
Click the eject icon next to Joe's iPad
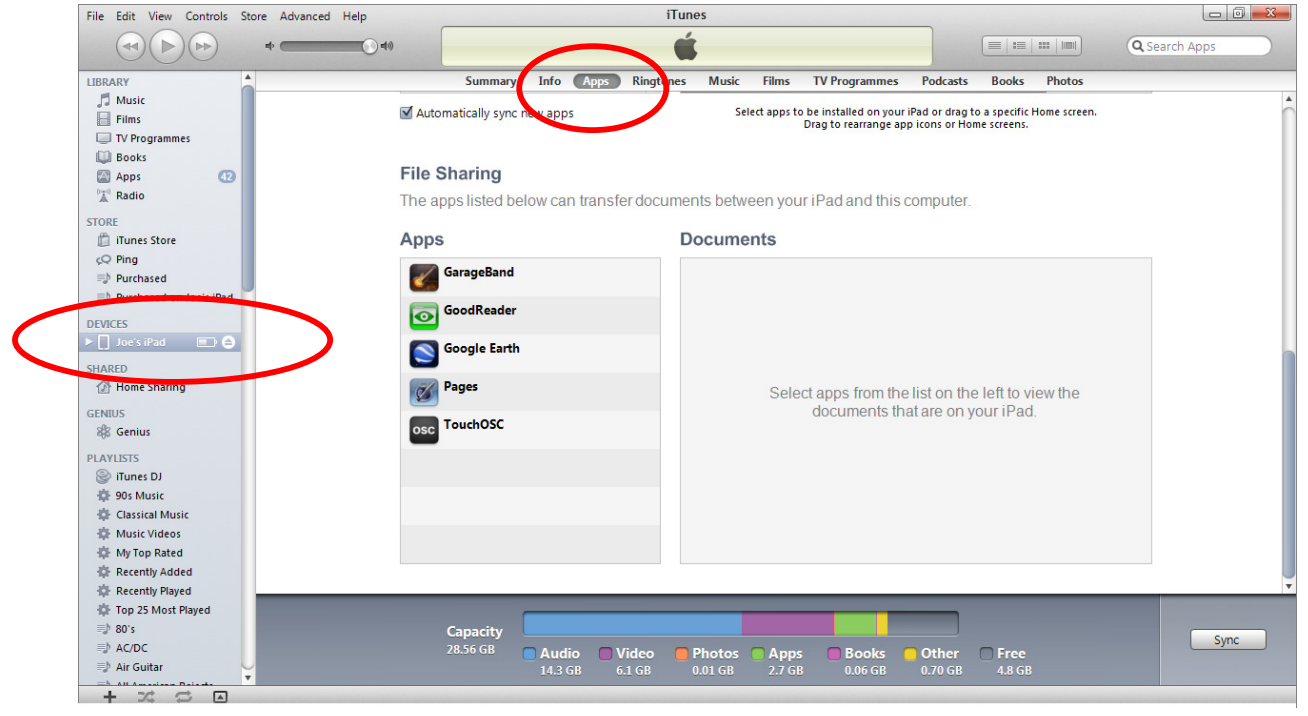click(x=228, y=342)
